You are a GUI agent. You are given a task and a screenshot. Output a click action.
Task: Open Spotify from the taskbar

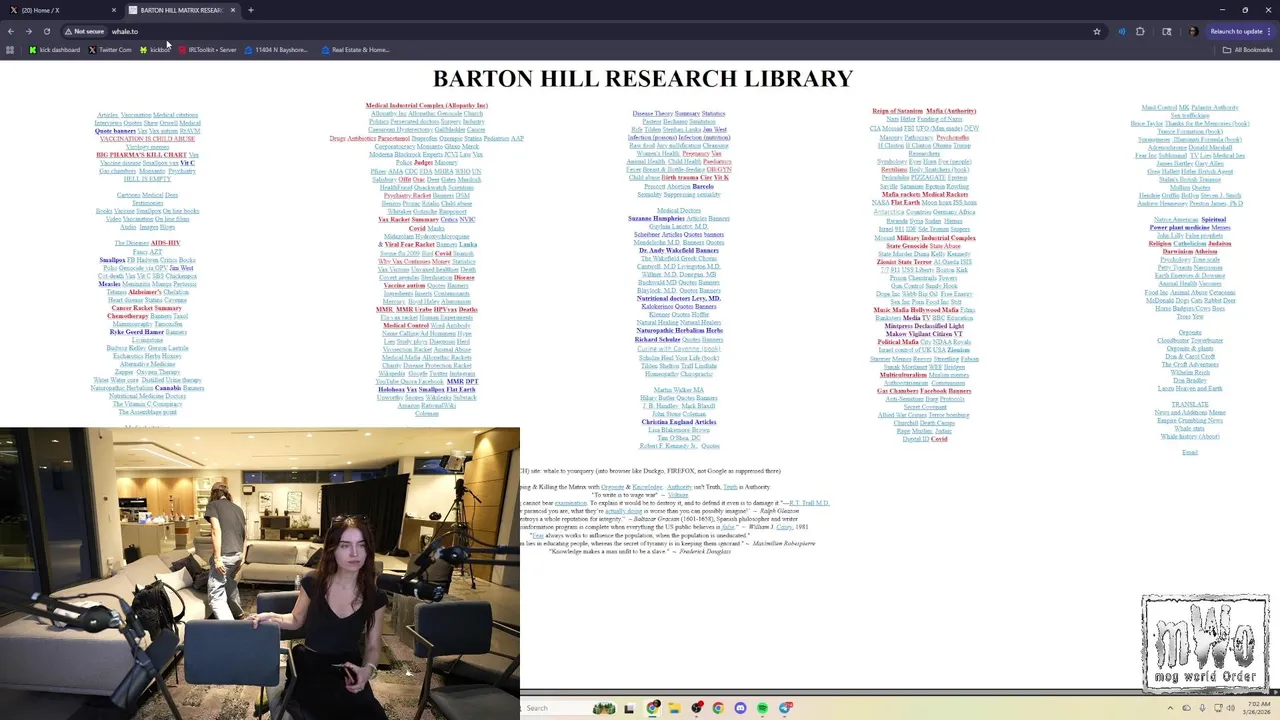[762, 708]
